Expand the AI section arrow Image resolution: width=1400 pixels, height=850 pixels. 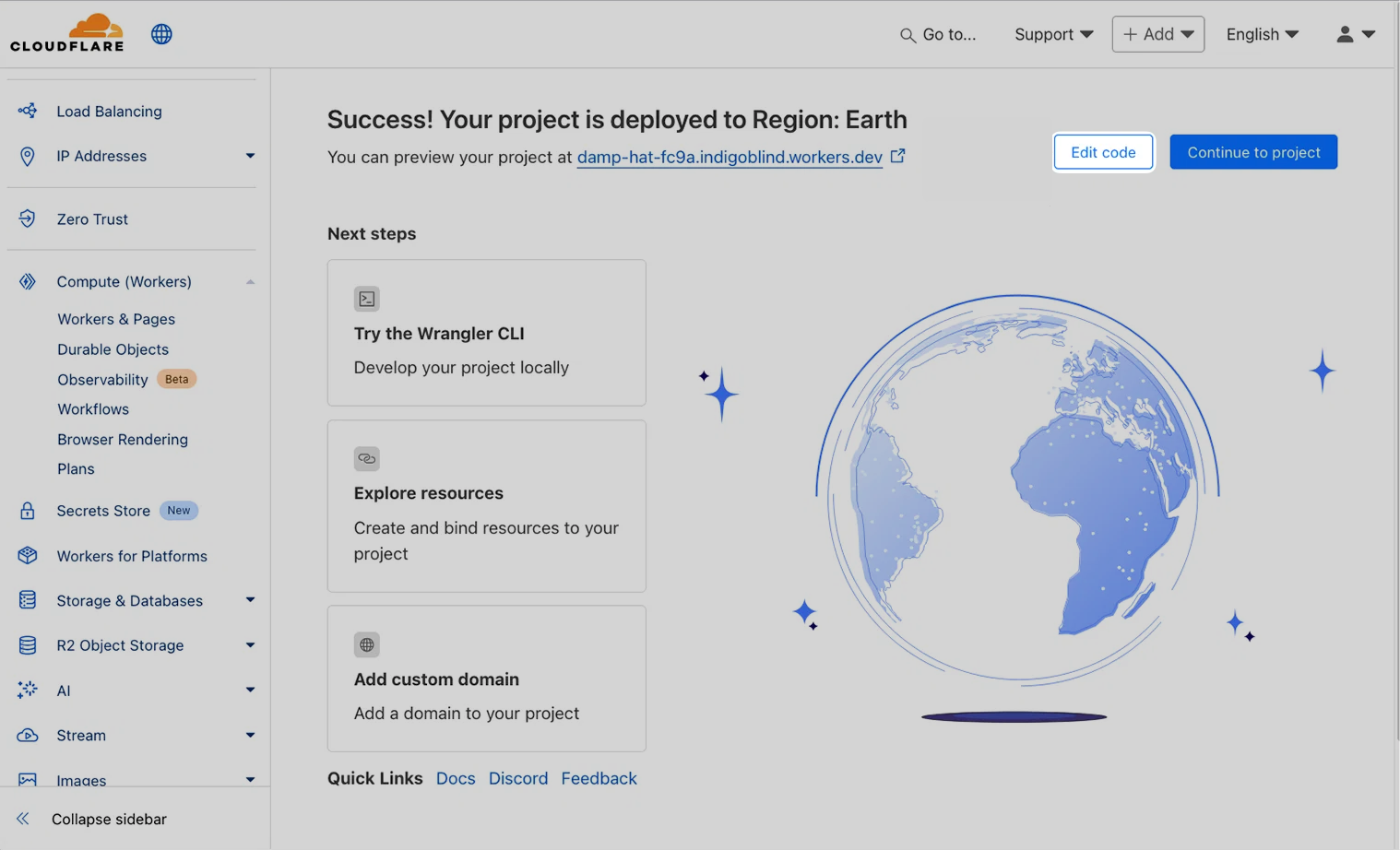pos(250,690)
